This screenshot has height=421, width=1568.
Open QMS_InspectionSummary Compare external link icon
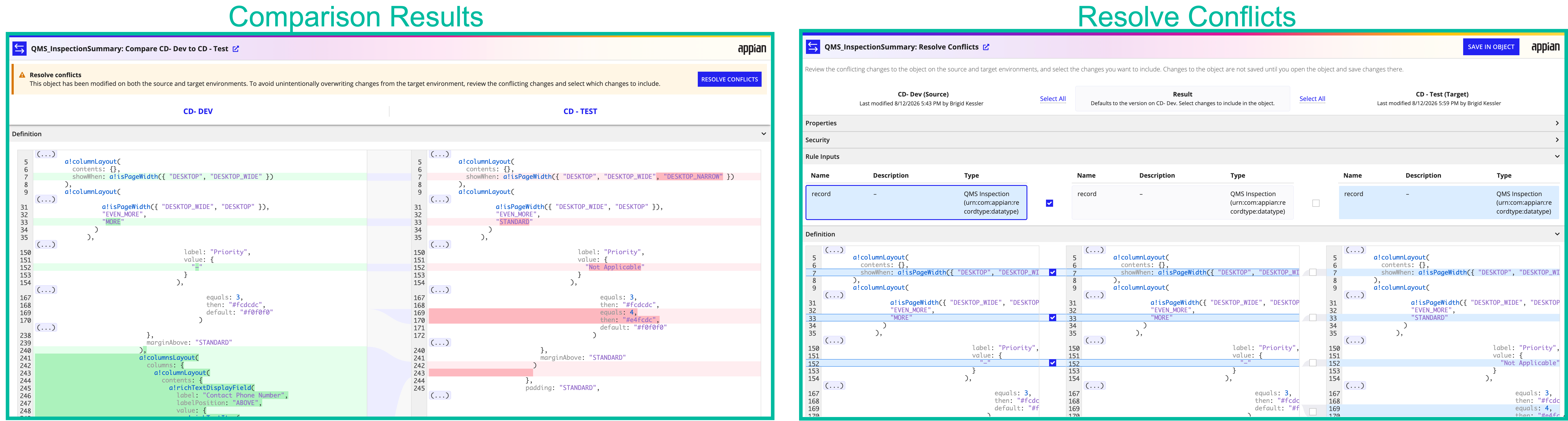(x=236, y=49)
